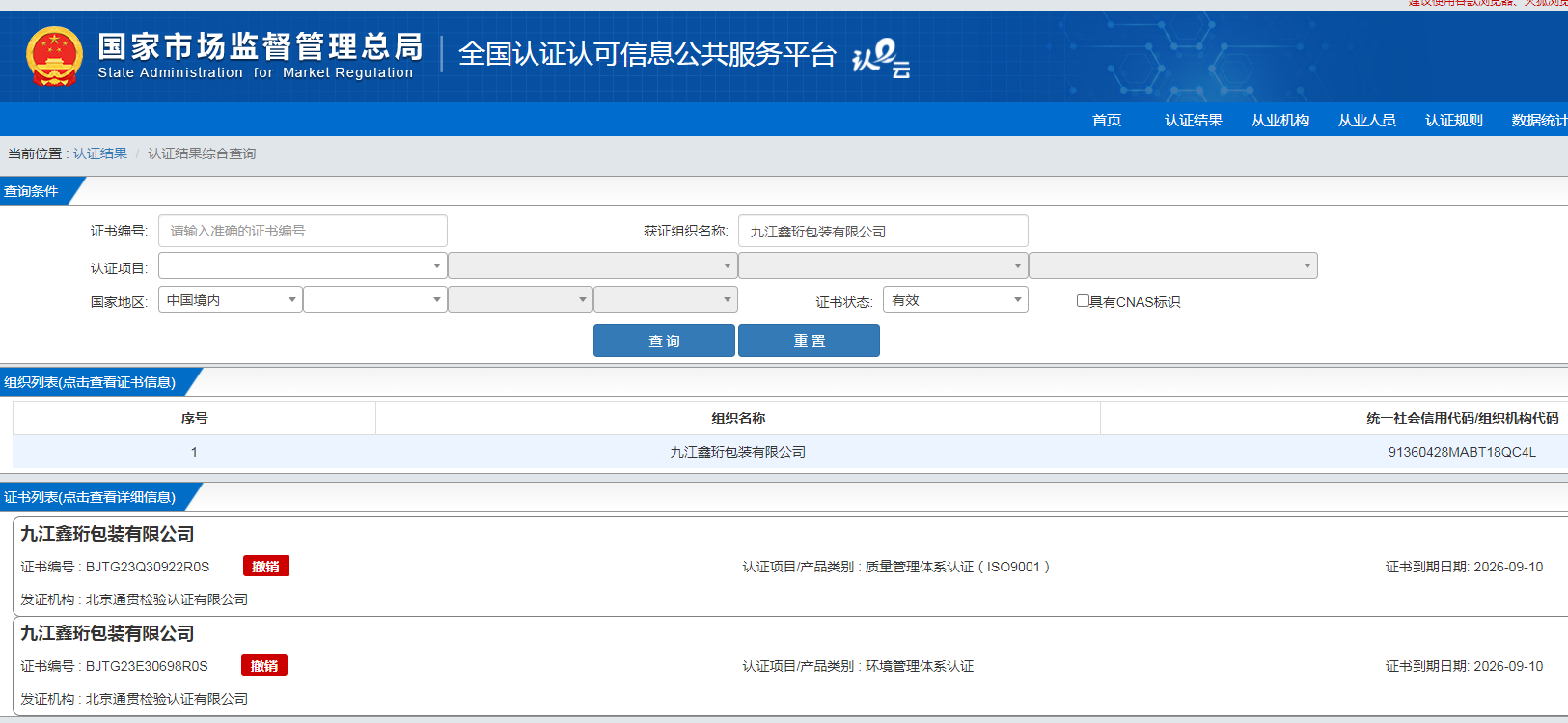Open the ISO9001 certificate card title
This screenshot has width=1568, height=723.
click(107, 534)
